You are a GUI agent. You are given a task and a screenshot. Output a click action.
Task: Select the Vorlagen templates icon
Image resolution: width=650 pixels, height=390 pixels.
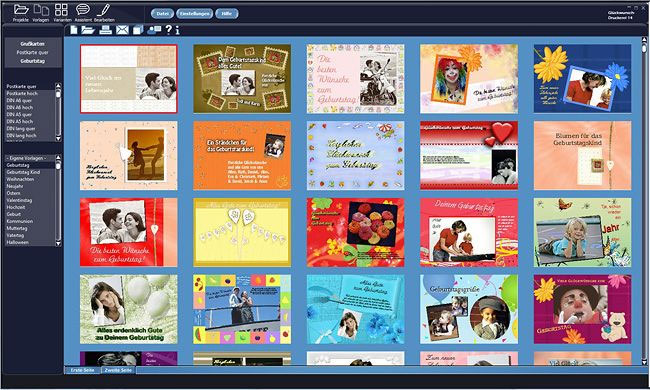[x=41, y=10]
